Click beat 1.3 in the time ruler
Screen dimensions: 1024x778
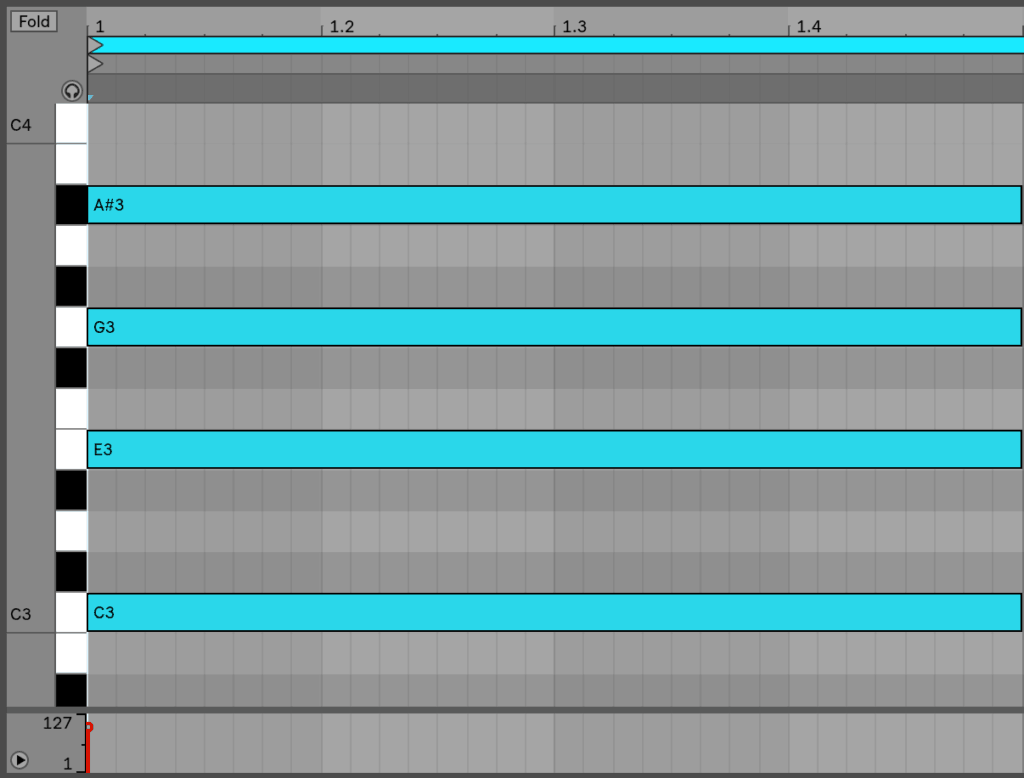pos(575,27)
